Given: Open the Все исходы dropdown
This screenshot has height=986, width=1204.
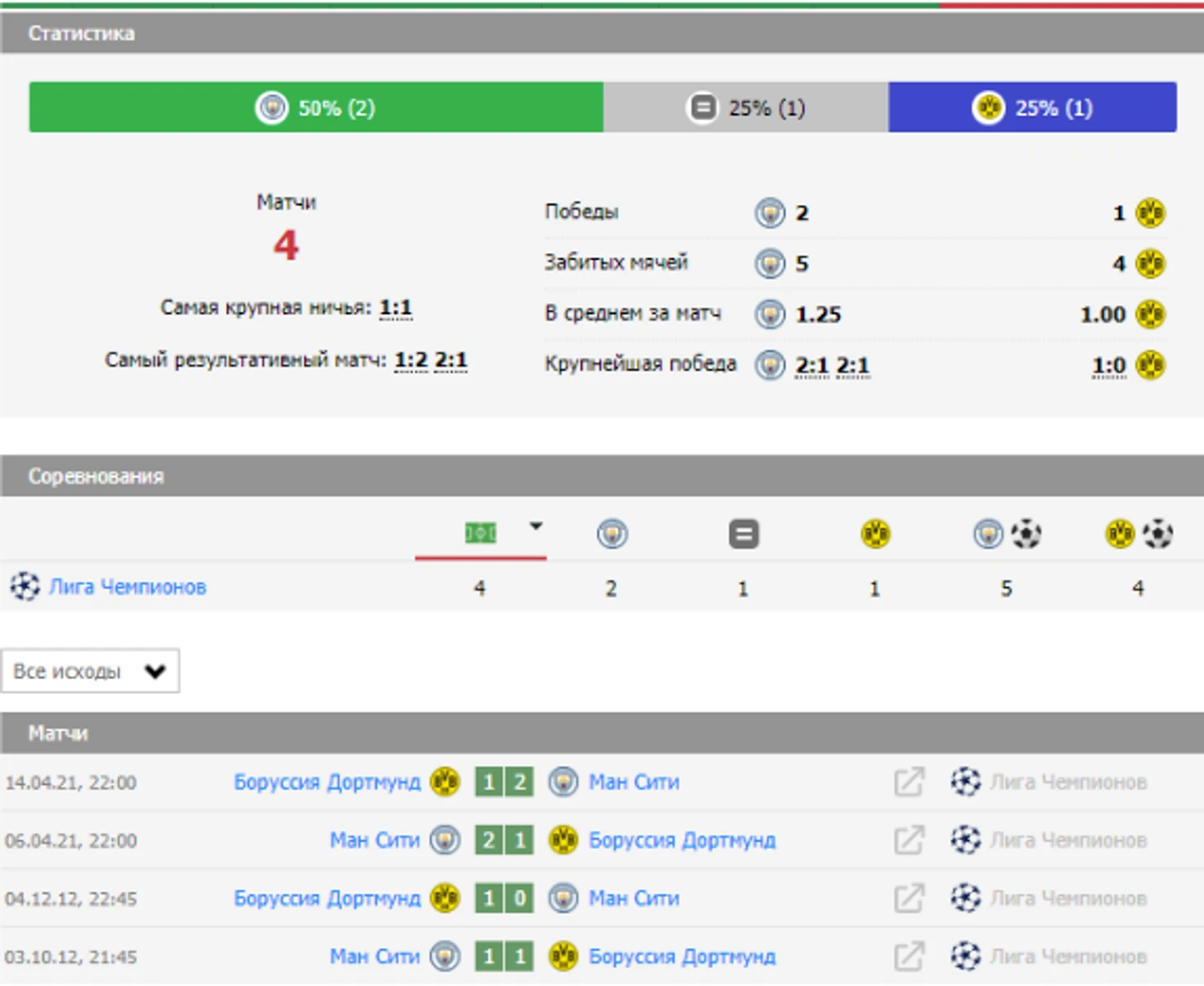Looking at the screenshot, I should tap(90, 671).
